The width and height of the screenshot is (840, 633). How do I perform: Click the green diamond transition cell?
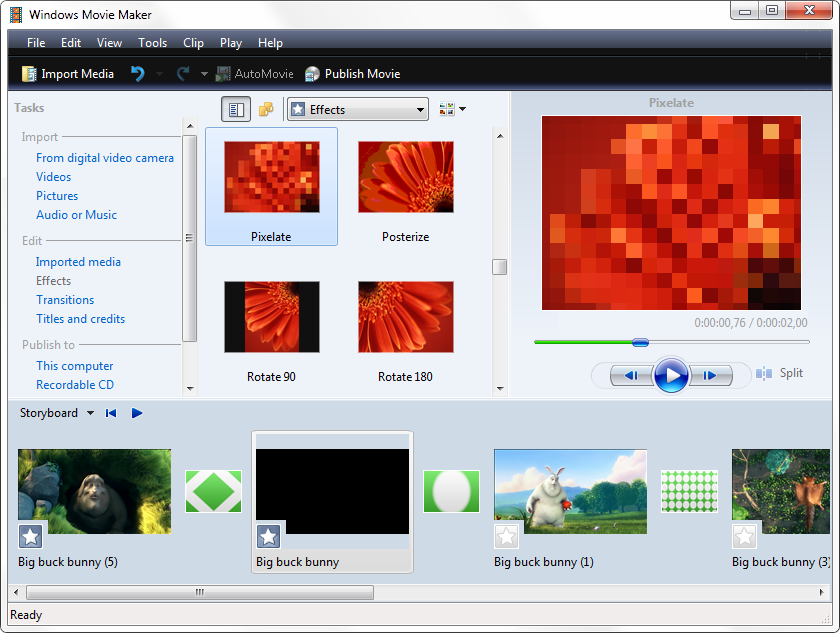coord(213,491)
